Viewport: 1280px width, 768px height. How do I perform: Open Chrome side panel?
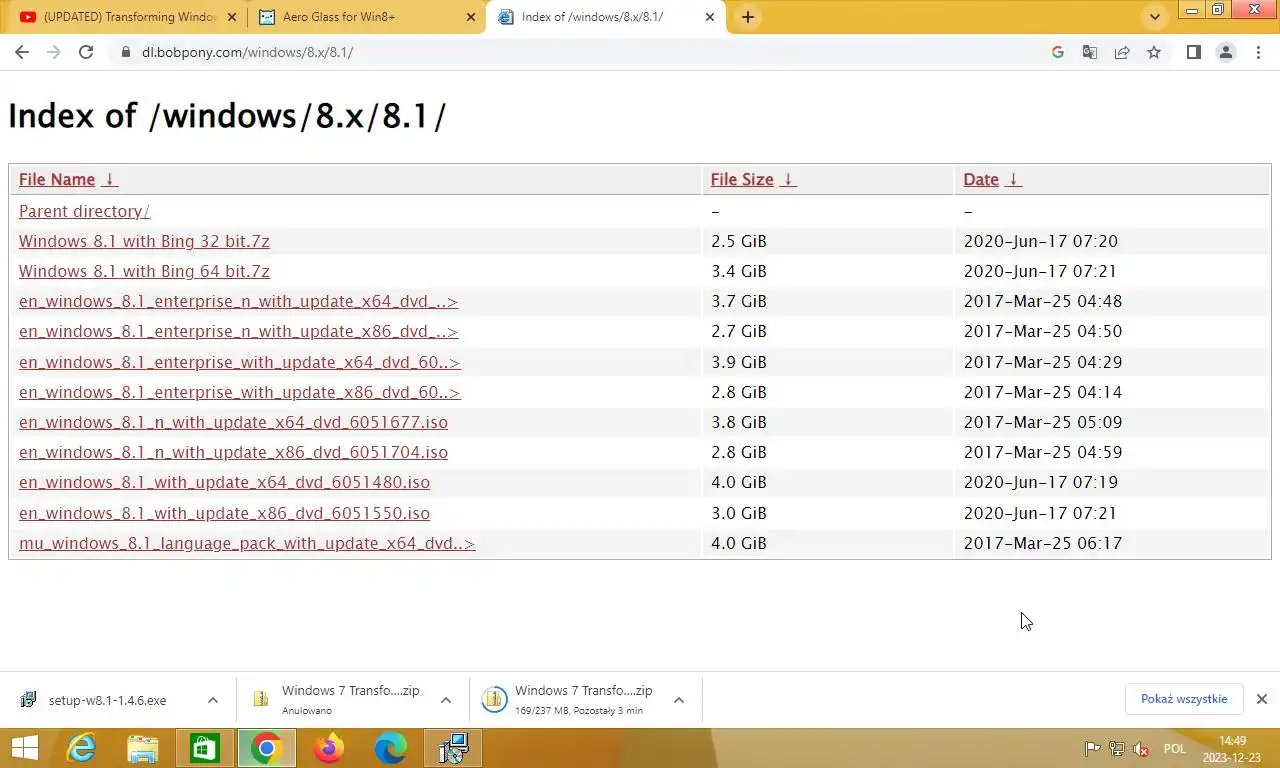(x=1193, y=52)
